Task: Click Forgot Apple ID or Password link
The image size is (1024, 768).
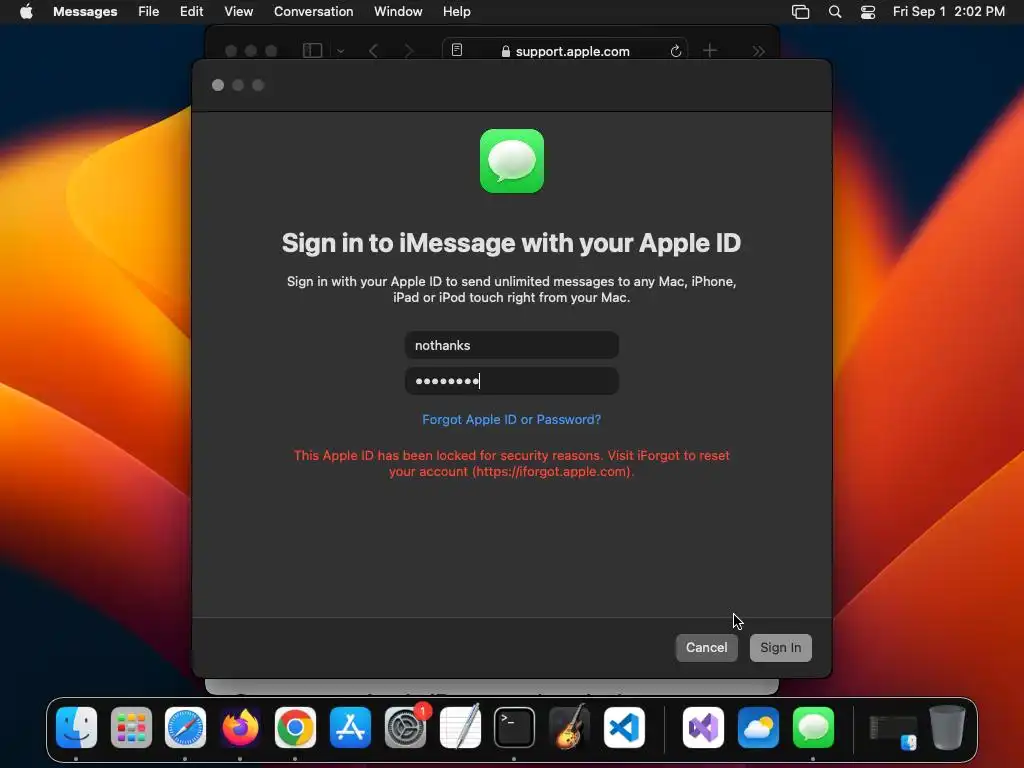Action: point(511,419)
